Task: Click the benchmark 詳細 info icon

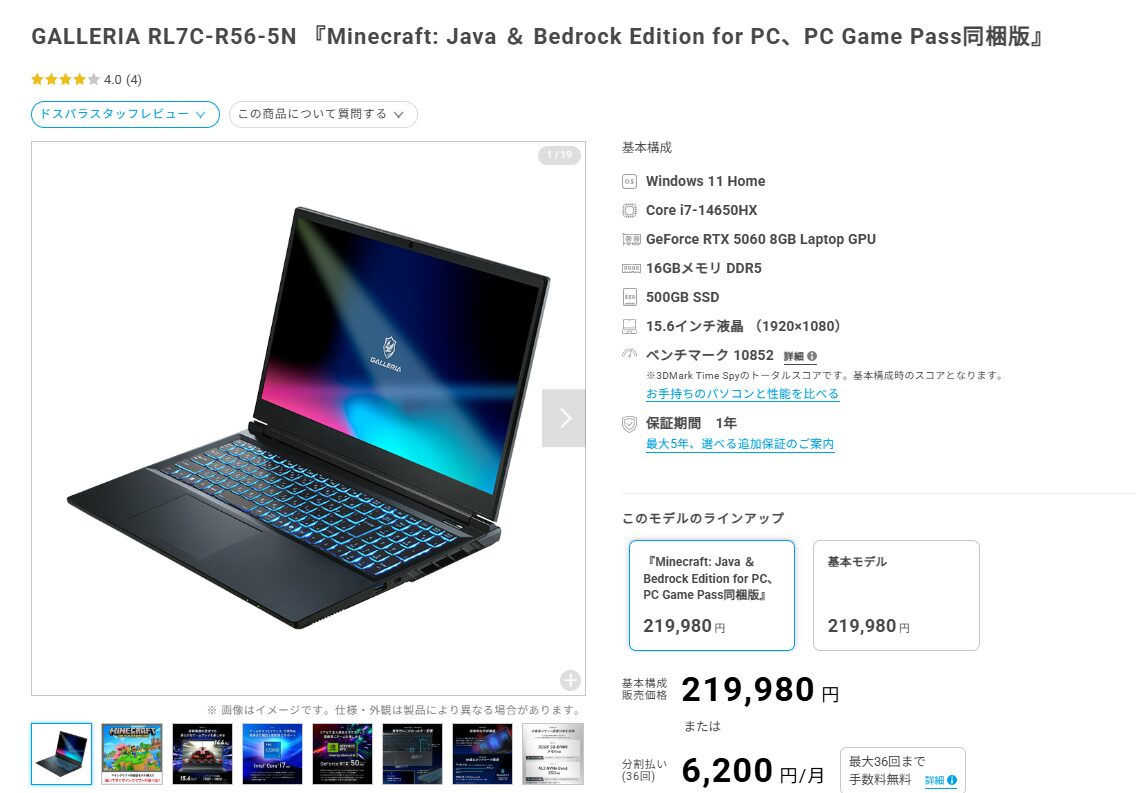Action: (x=801, y=356)
